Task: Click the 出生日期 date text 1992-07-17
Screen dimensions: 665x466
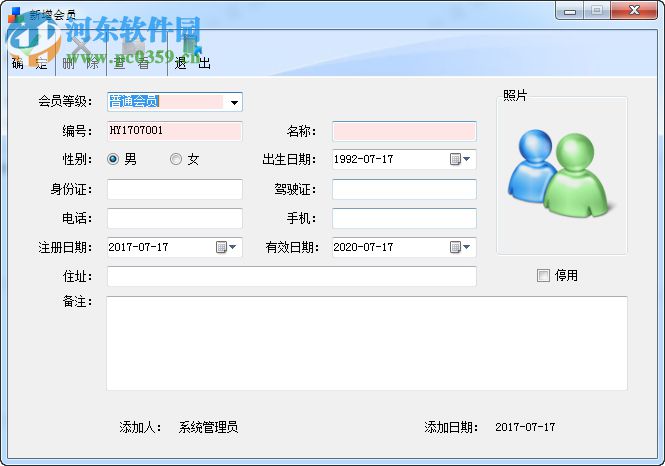Action: pos(363,159)
